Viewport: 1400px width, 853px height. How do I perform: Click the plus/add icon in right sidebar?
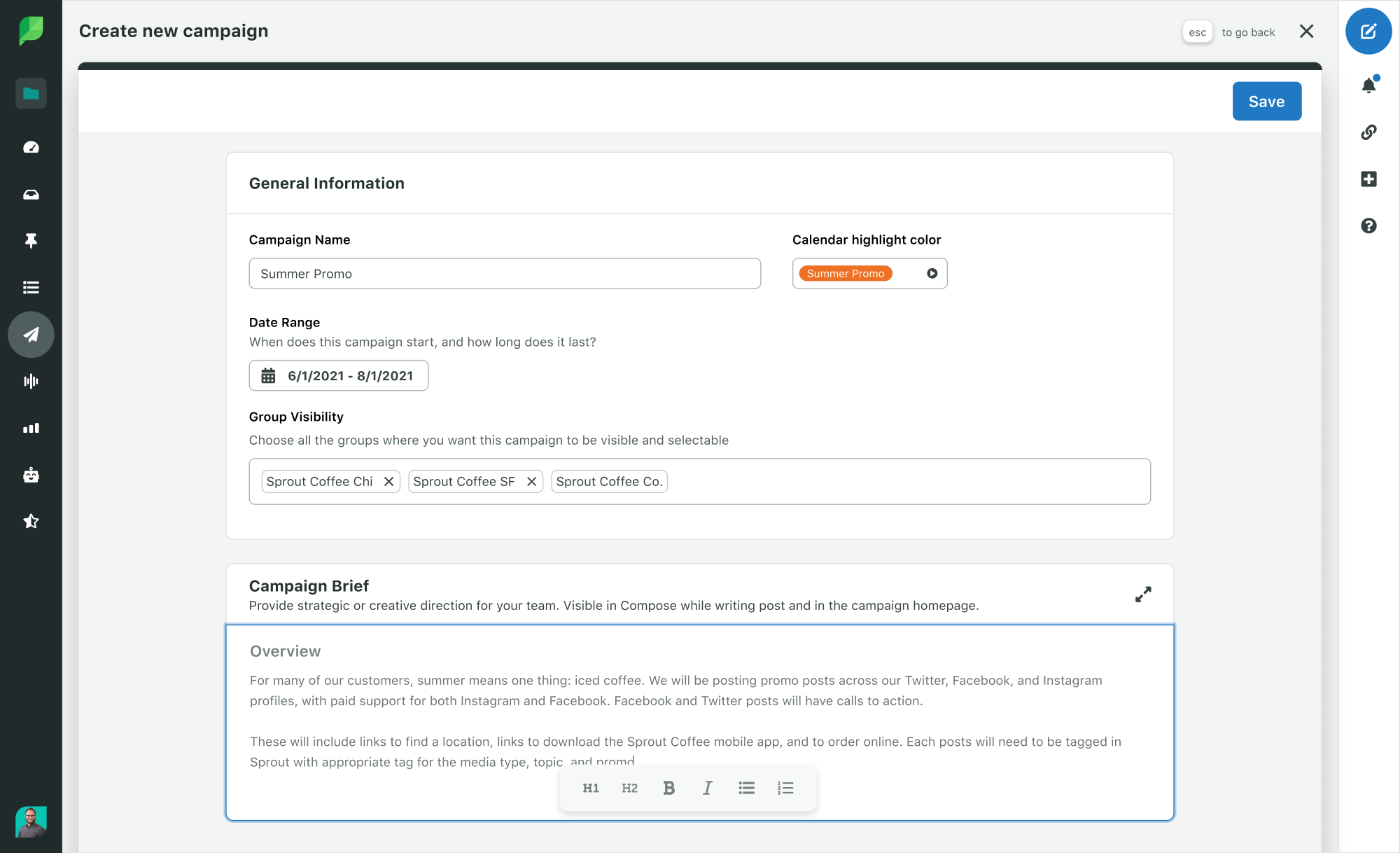1368,178
